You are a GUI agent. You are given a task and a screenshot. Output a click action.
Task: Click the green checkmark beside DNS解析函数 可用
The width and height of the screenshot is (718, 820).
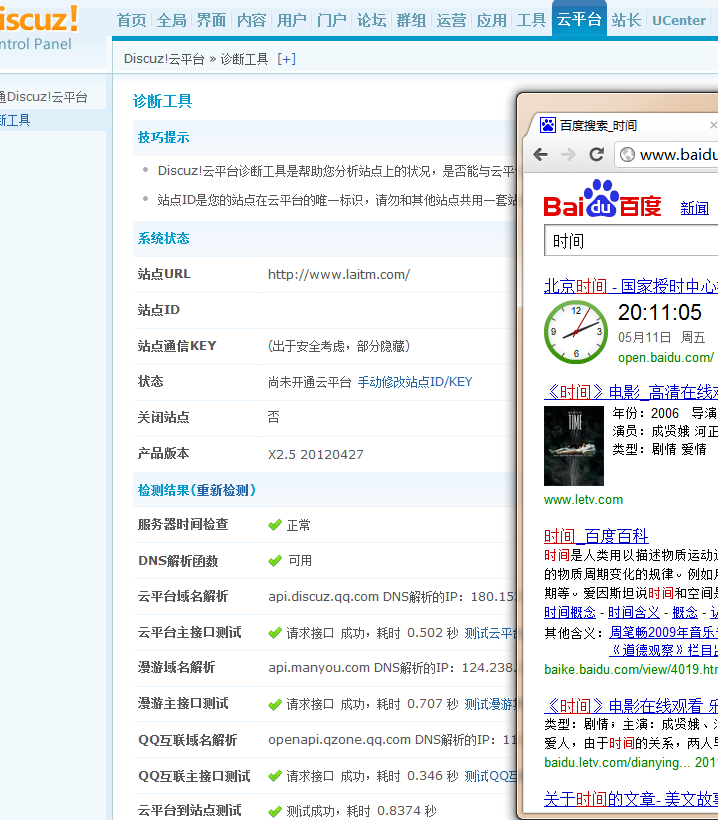(275, 561)
